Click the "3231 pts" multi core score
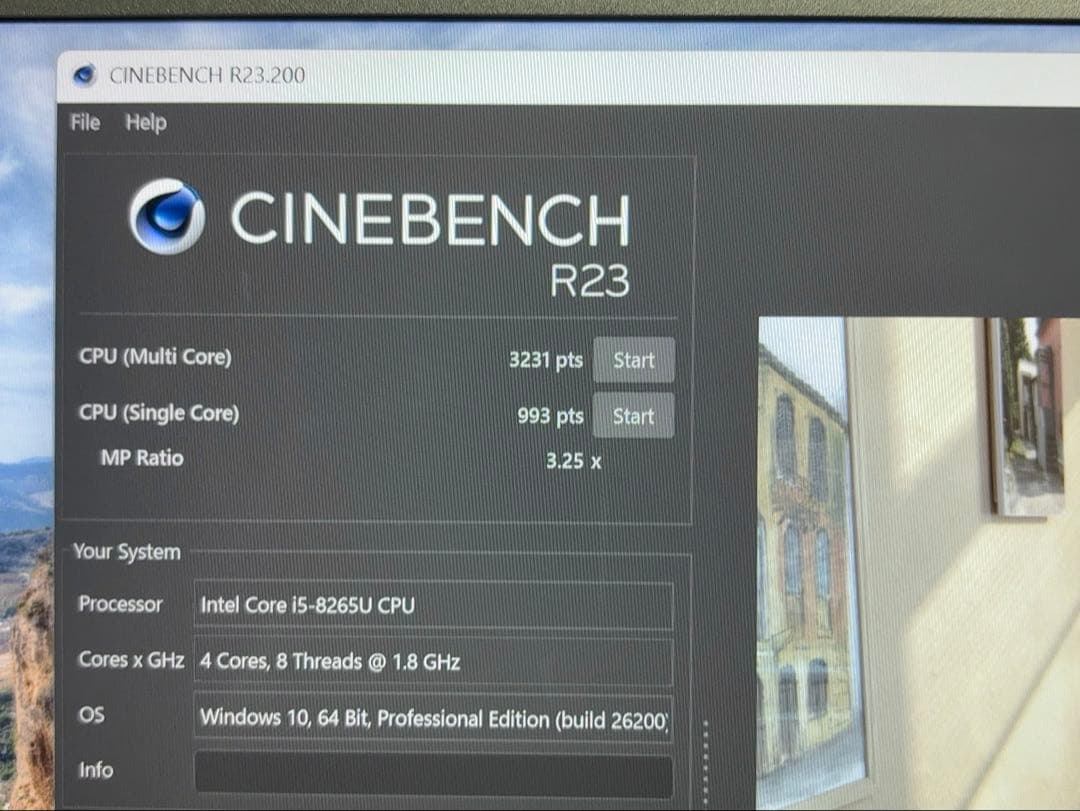The height and width of the screenshot is (811, 1080). coord(546,360)
